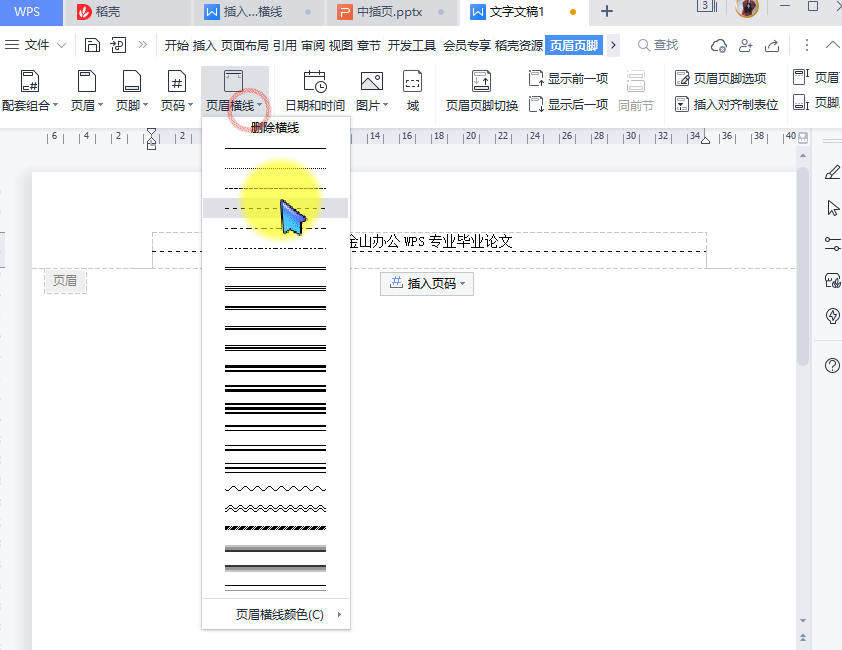Open 页眉页脚选项 header footer options
Image resolution: width=842 pixels, height=650 pixels.
click(x=720, y=78)
